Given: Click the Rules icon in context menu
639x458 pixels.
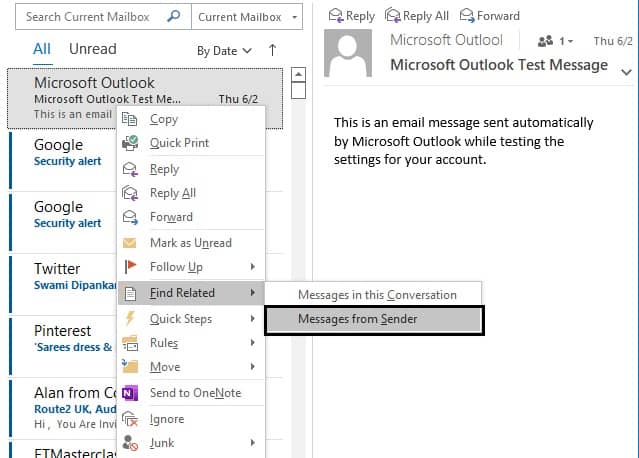Looking at the screenshot, I should pyautogui.click(x=130, y=343).
